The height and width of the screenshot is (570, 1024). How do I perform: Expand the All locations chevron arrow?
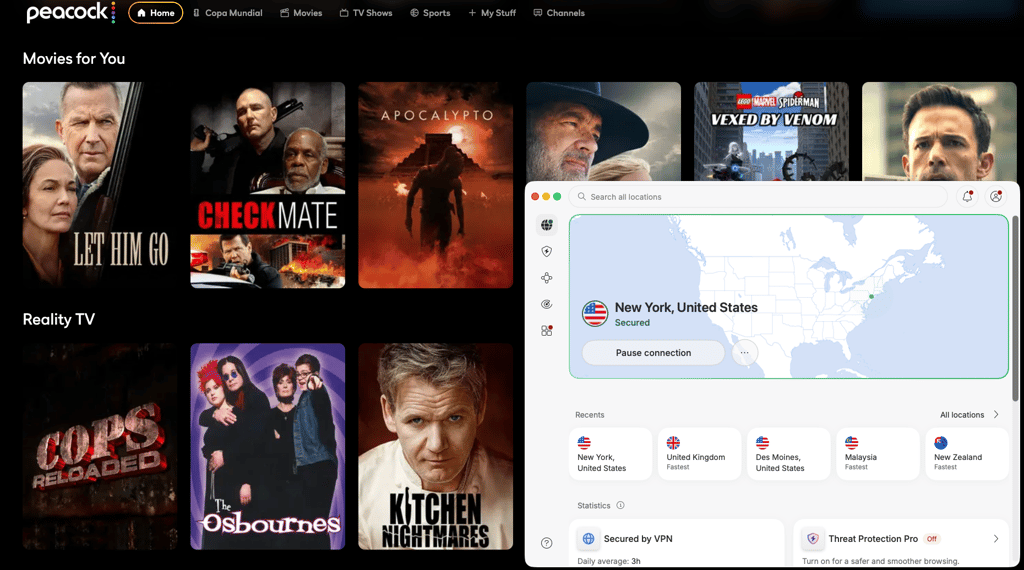(x=996, y=415)
